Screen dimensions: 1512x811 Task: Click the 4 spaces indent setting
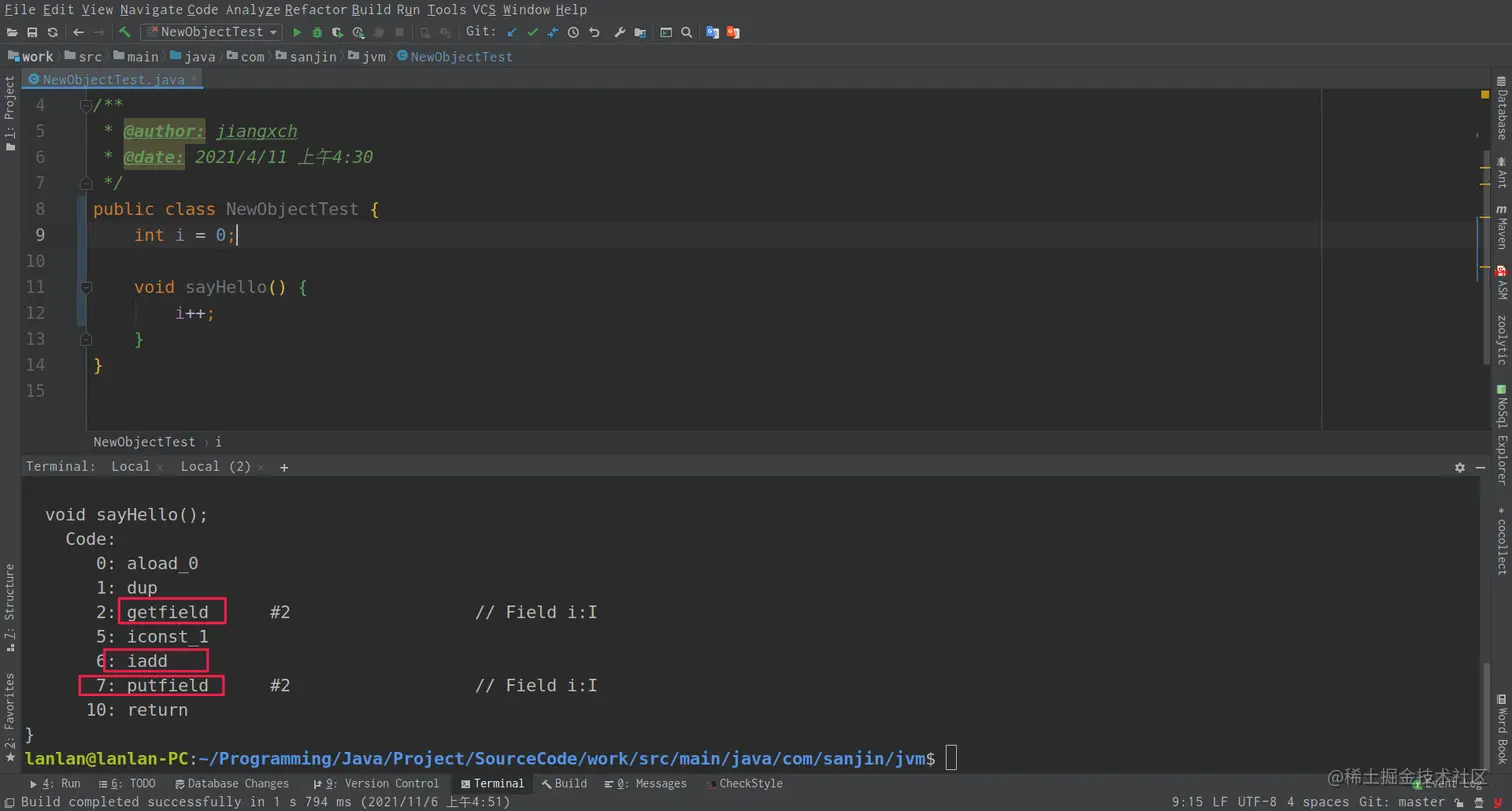[x=1318, y=802]
